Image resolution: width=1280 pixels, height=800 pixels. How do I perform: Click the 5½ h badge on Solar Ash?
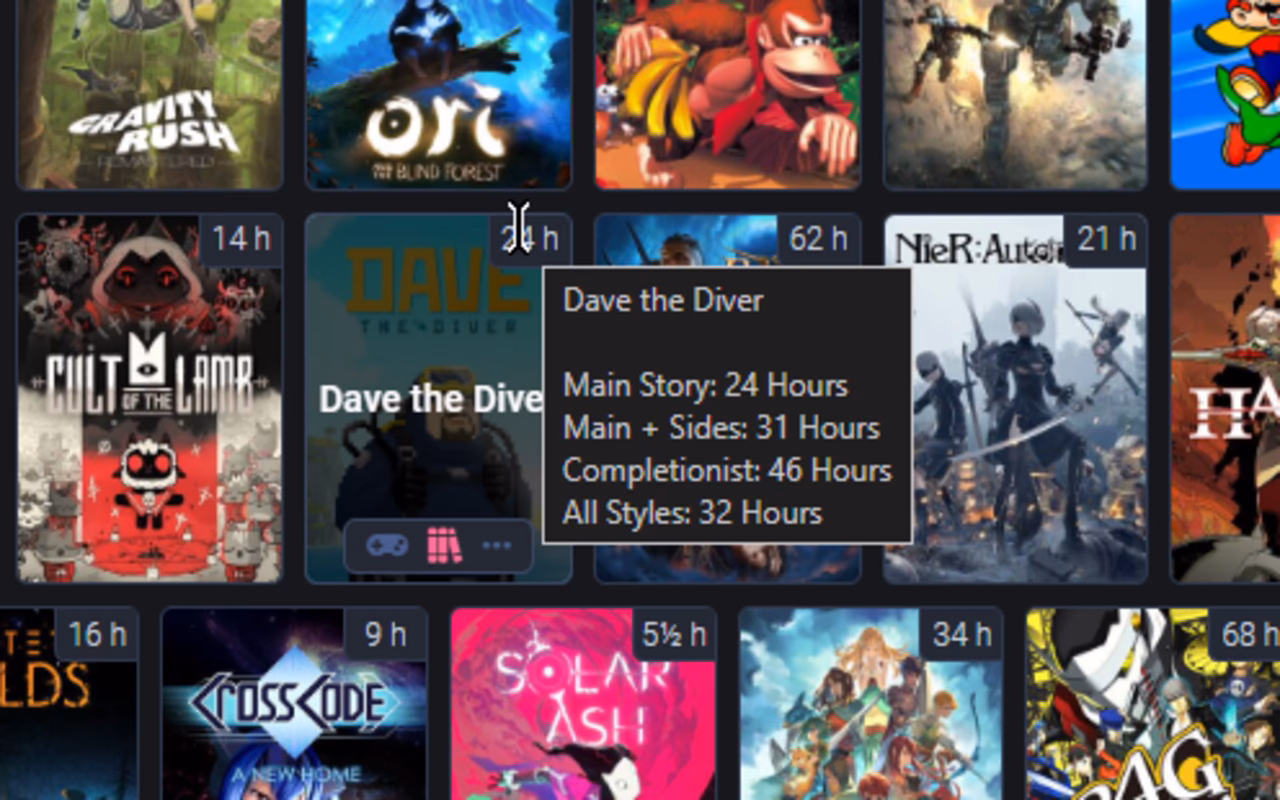point(674,634)
